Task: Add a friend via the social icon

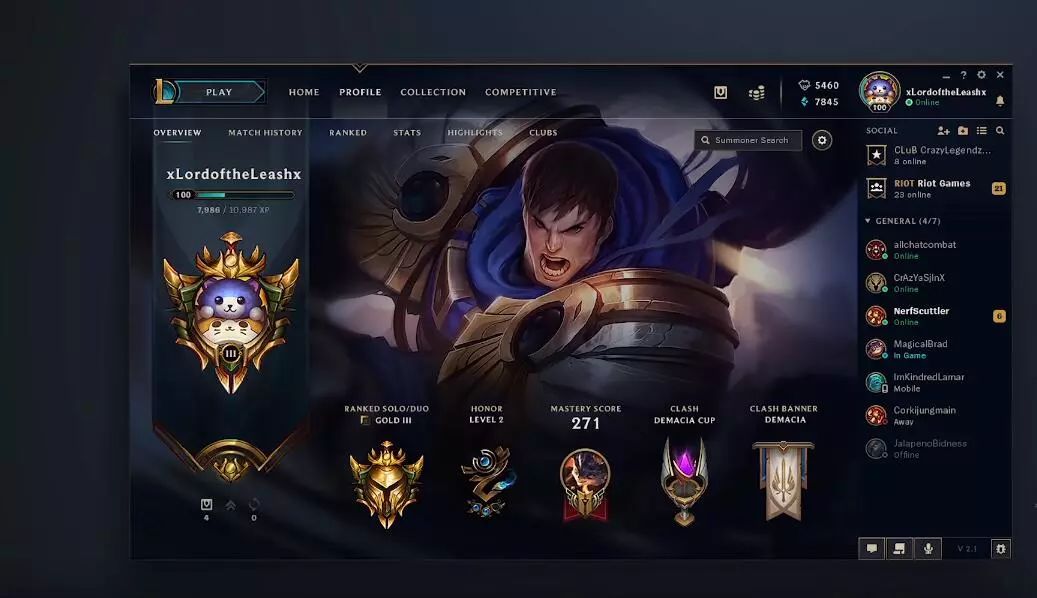Action: (944, 131)
